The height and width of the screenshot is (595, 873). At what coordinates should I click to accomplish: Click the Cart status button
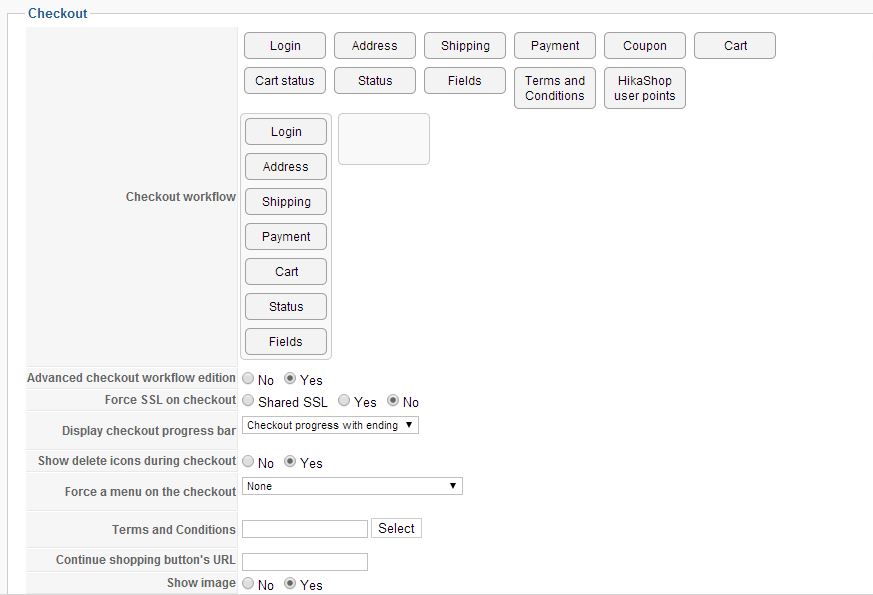click(285, 81)
